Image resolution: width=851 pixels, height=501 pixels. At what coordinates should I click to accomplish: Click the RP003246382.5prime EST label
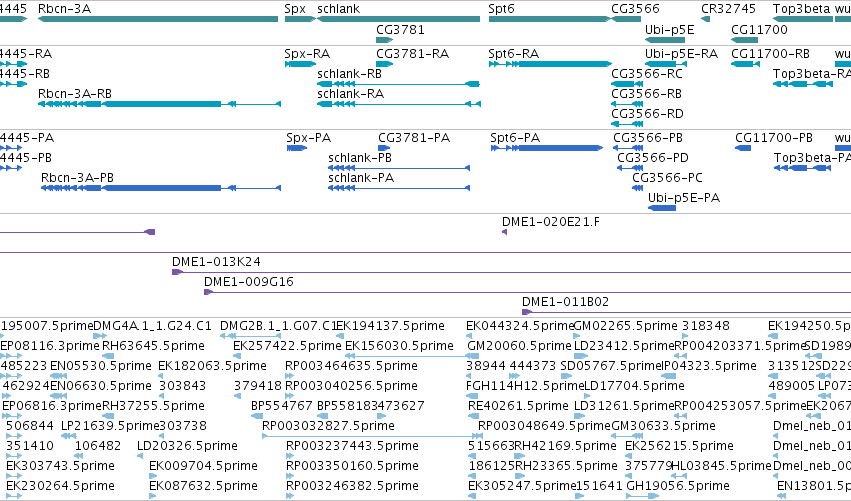352,486
